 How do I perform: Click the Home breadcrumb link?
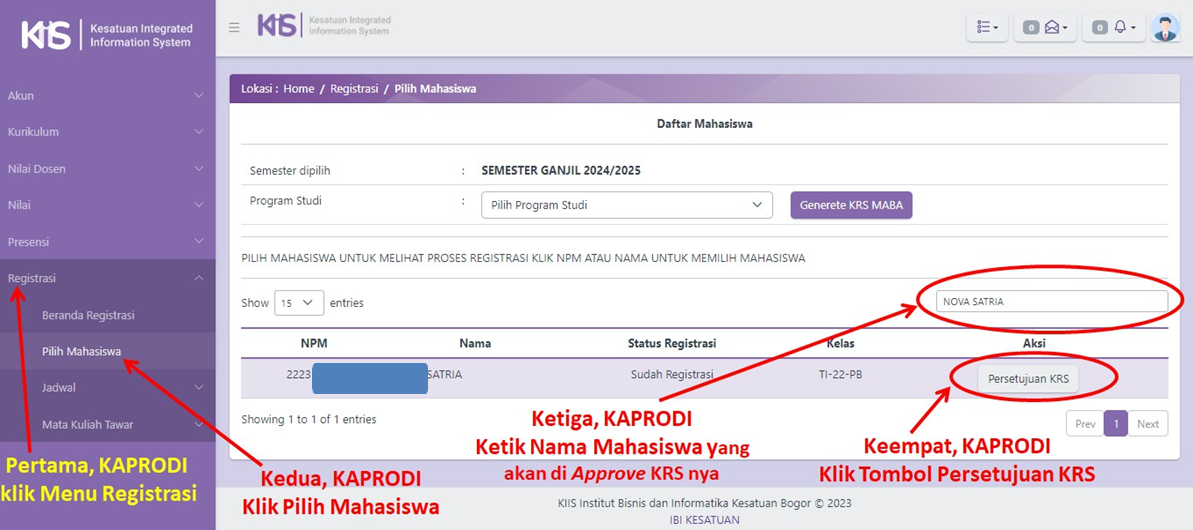coord(298,89)
